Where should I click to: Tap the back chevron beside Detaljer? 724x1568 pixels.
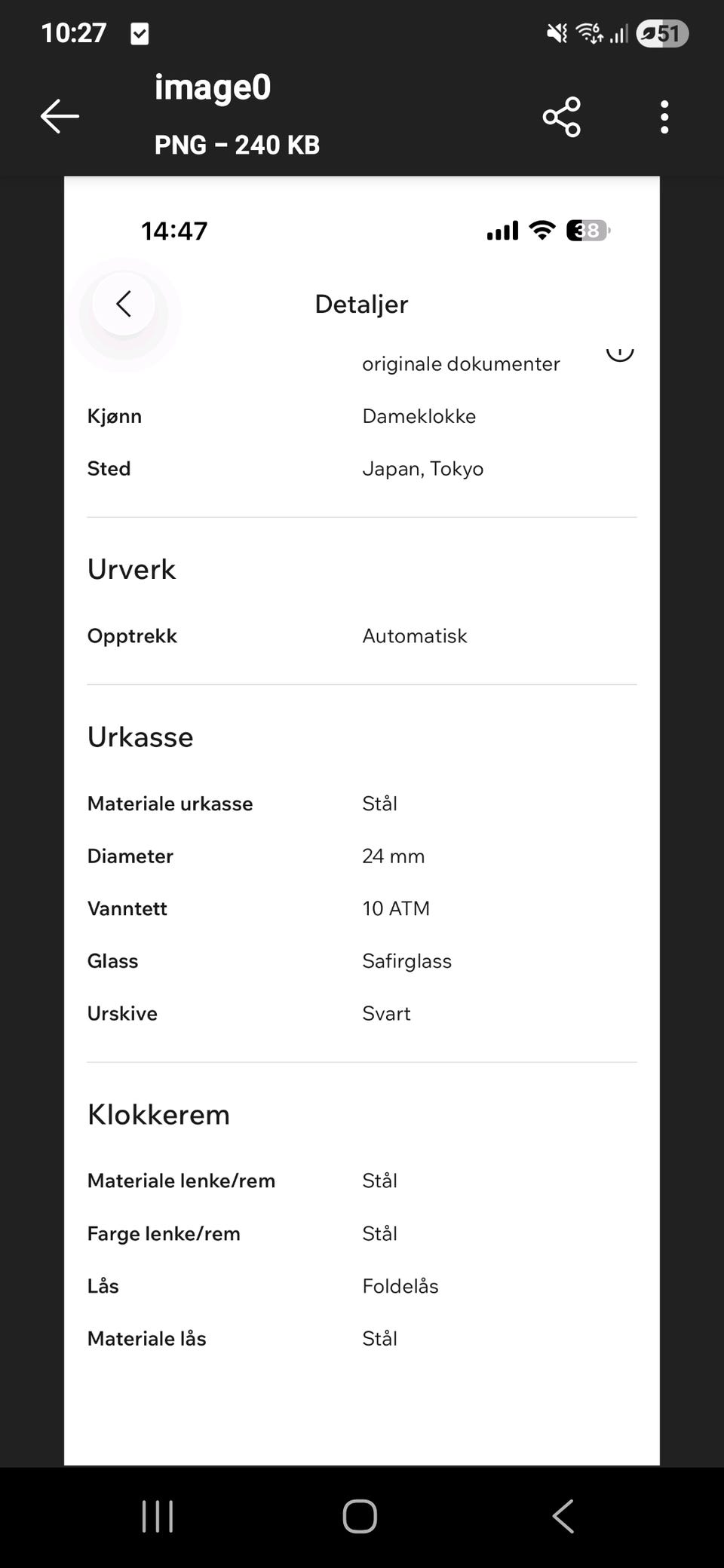124,304
